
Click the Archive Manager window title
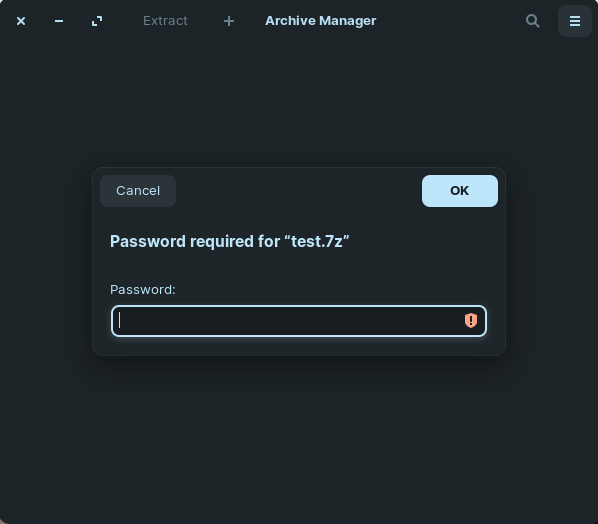(x=320, y=21)
